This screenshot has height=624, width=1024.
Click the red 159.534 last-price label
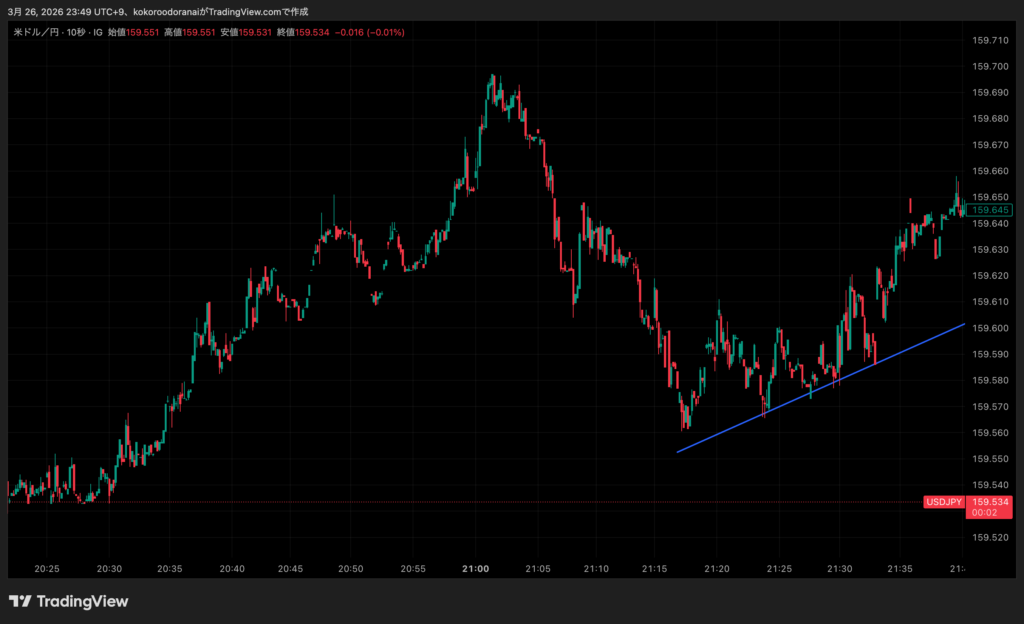coord(990,502)
